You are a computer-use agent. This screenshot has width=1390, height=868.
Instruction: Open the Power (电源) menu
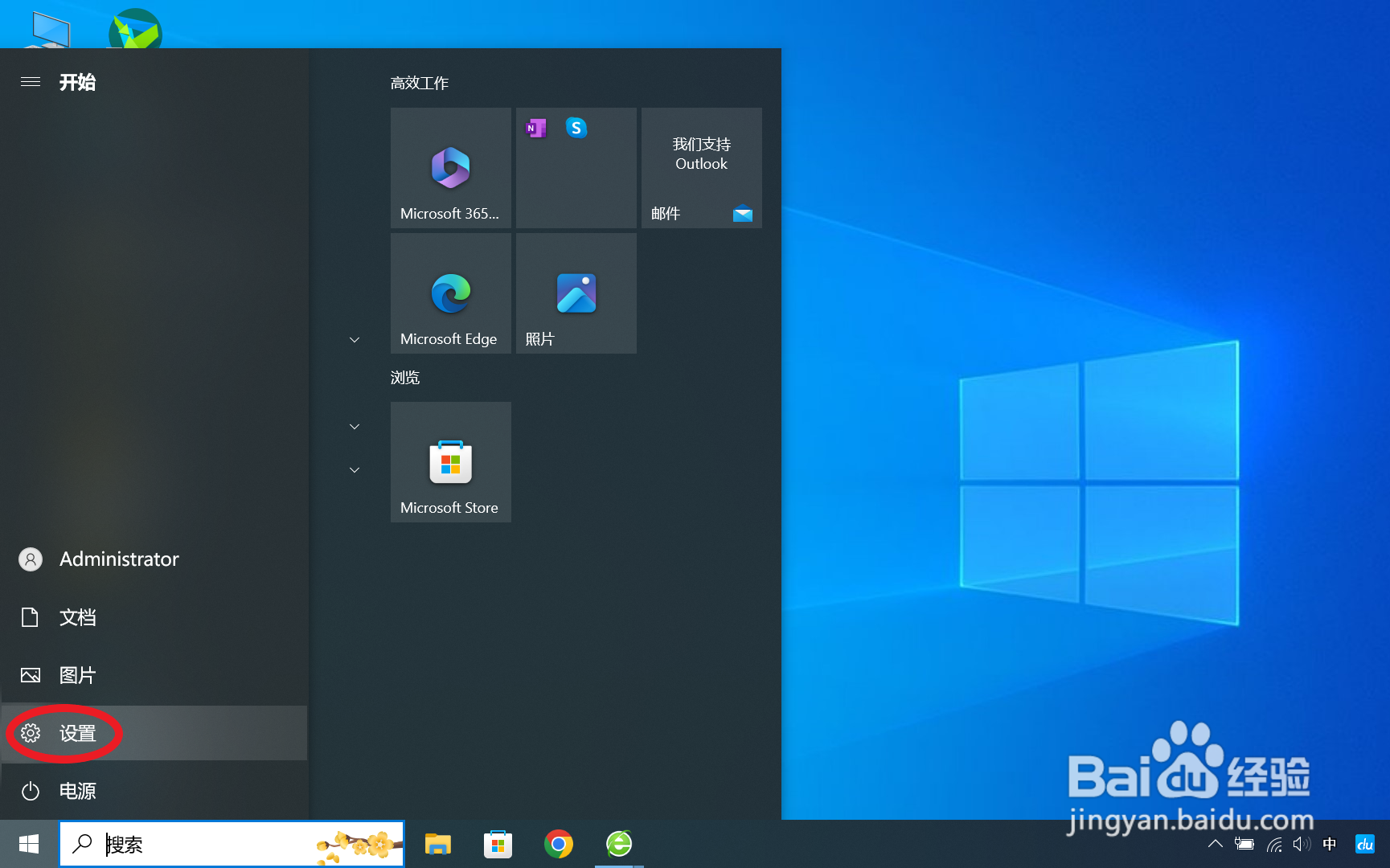[154, 791]
